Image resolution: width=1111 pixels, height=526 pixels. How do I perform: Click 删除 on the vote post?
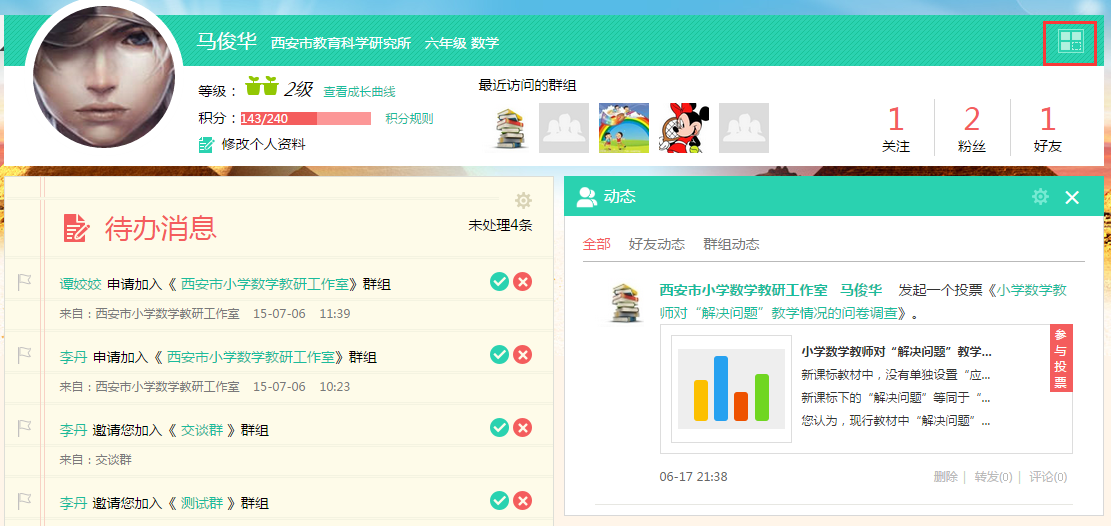click(945, 476)
